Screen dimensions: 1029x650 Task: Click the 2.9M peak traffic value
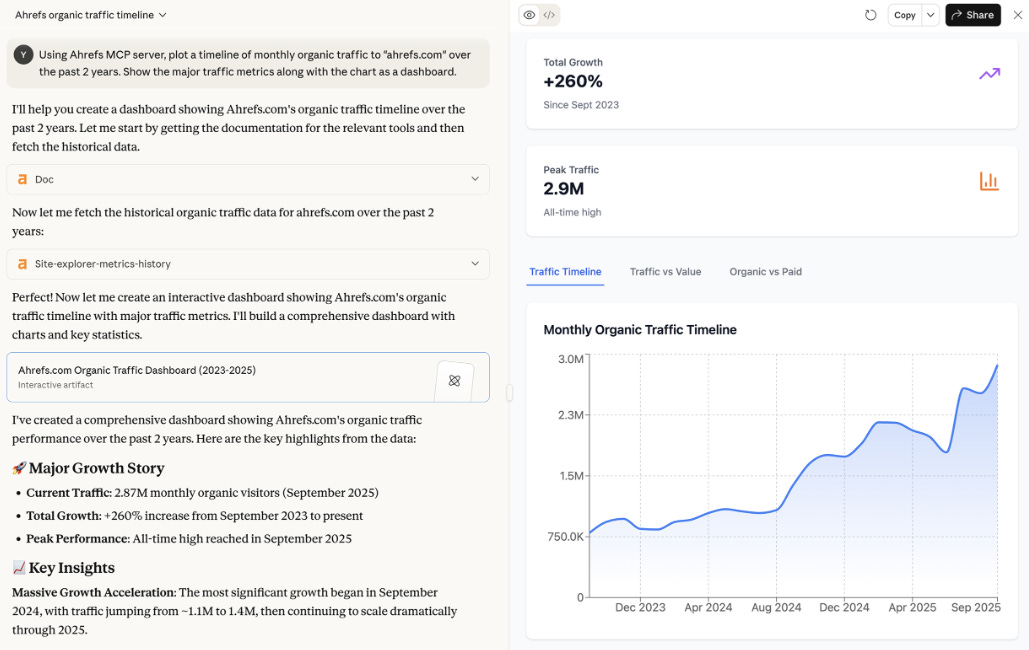(563, 189)
